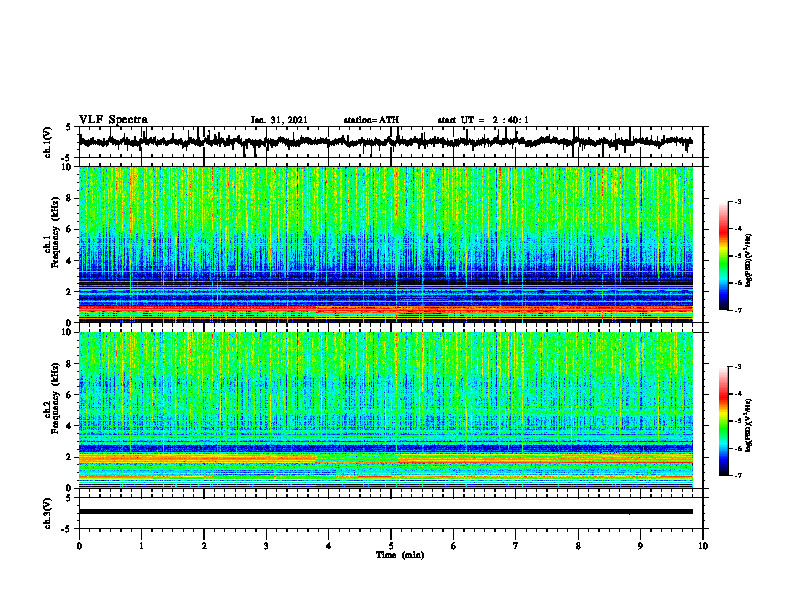This screenshot has width=792, height=612.
Task: Click the ch.1 spectrogram plot area
Action: 385,244
